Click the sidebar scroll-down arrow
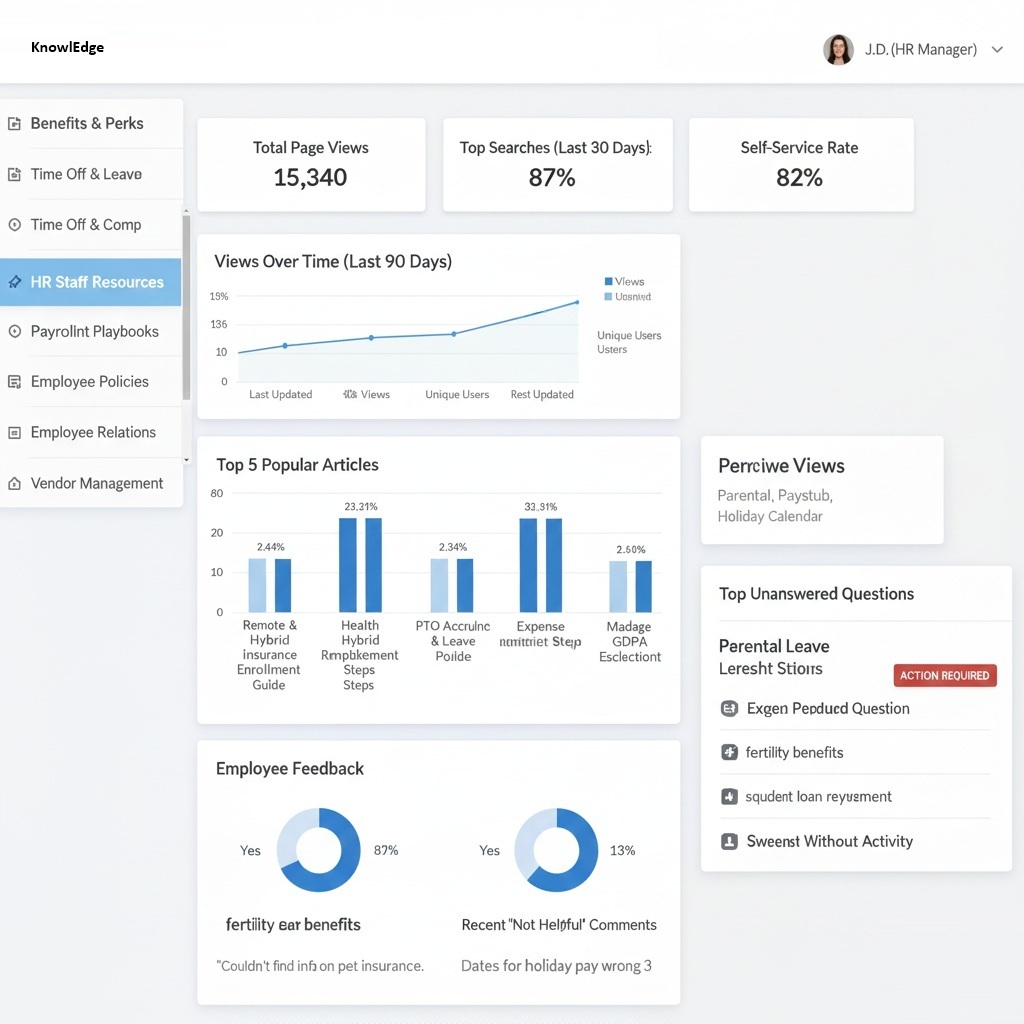This screenshot has width=1024, height=1024. (x=186, y=459)
